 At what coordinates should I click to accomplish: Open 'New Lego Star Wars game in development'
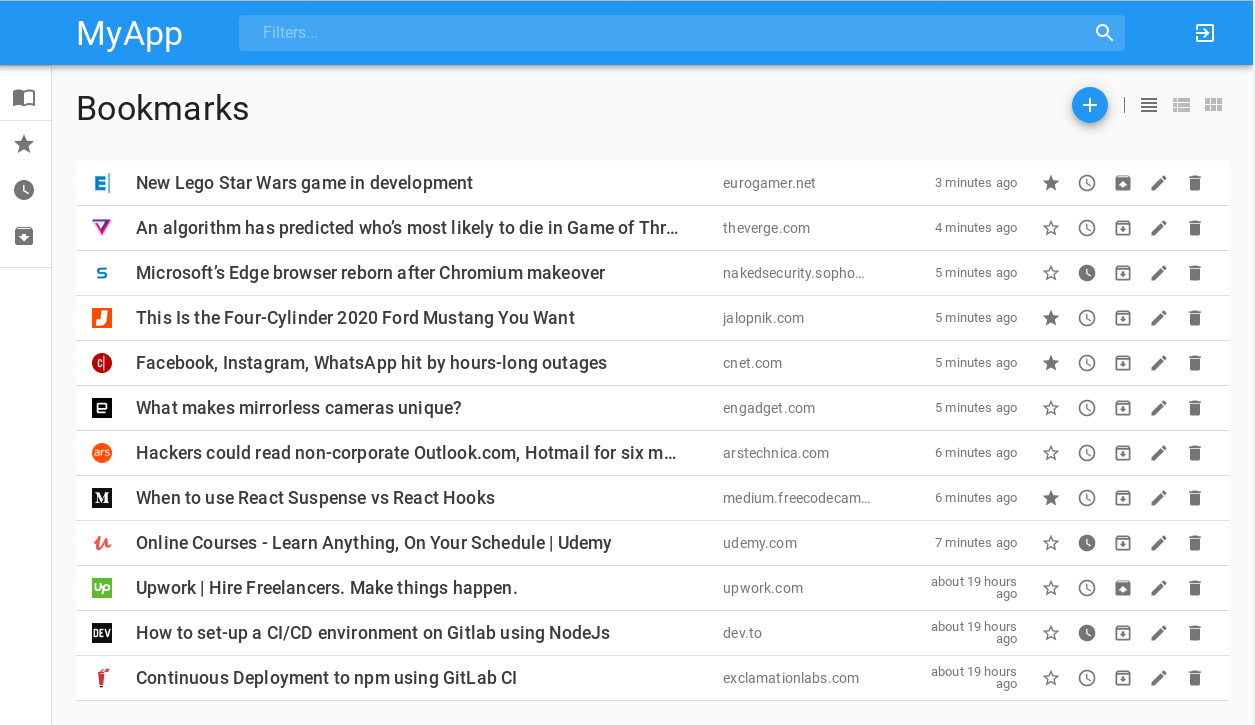(x=304, y=183)
